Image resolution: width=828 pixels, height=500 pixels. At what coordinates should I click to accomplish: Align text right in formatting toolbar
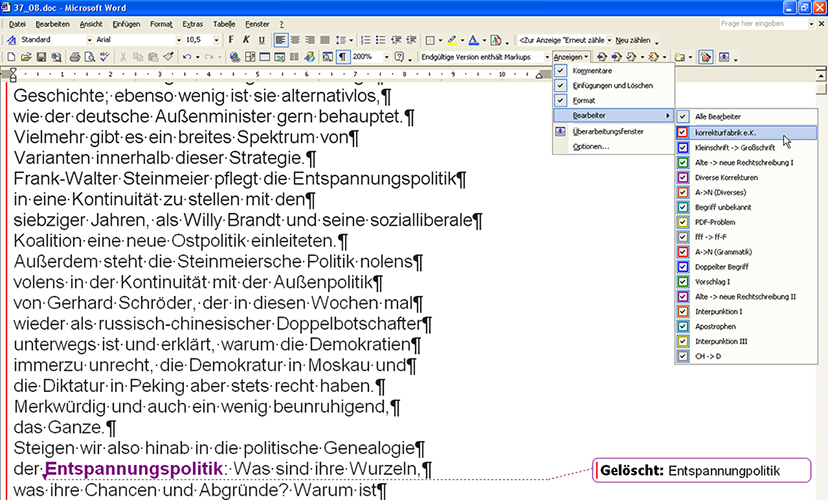point(310,40)
